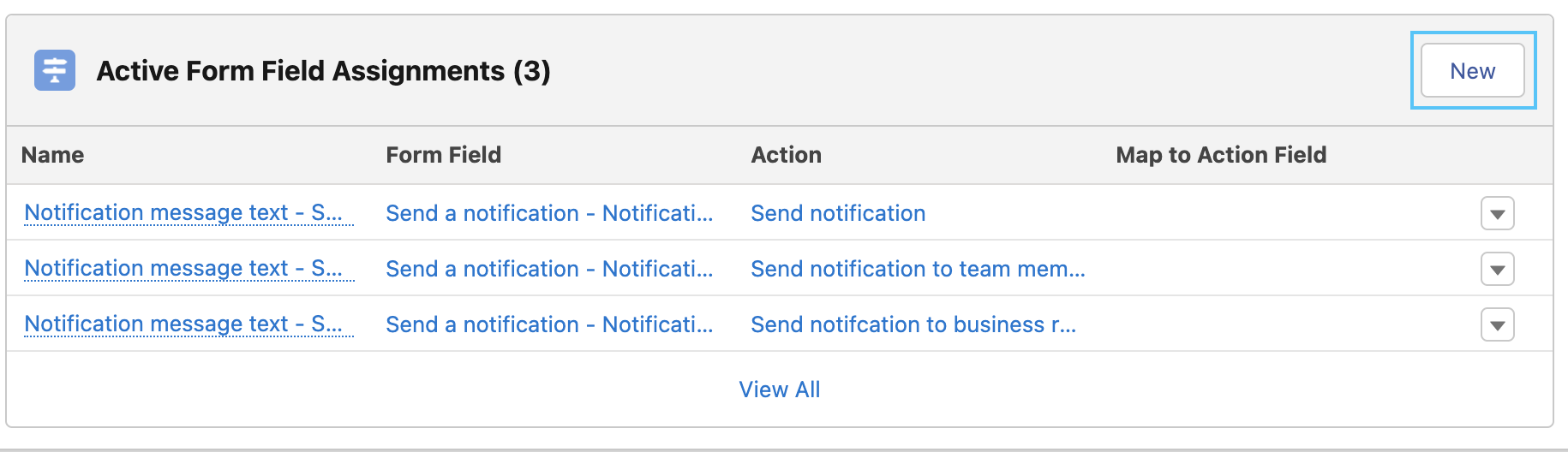Open Form Field link in third row
The width and height of the screenshot is (1568, 452).
pyautogui.click(x=549, y=324)
